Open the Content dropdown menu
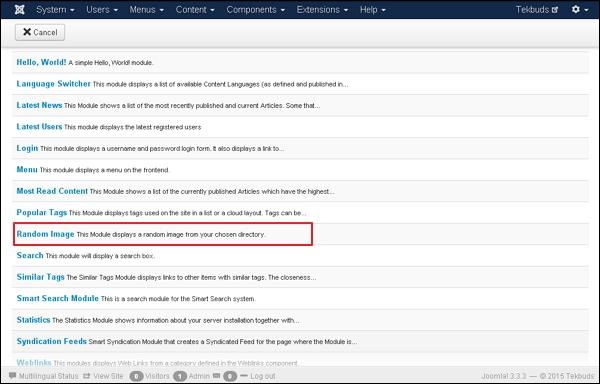This screenshot has width=600, height=384. (x=195, y=10)
